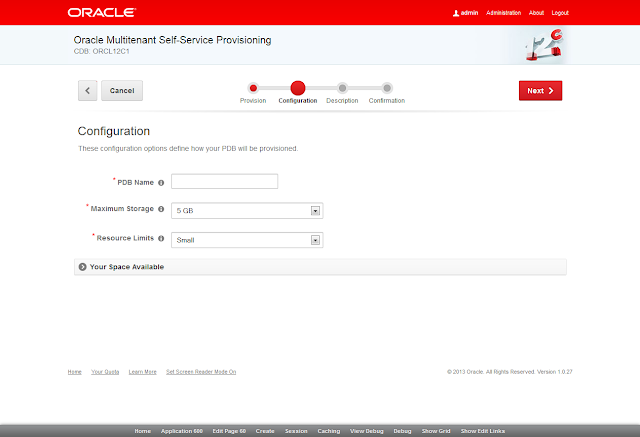Open the Resource Limits help icon

click(x=161, y=238)
